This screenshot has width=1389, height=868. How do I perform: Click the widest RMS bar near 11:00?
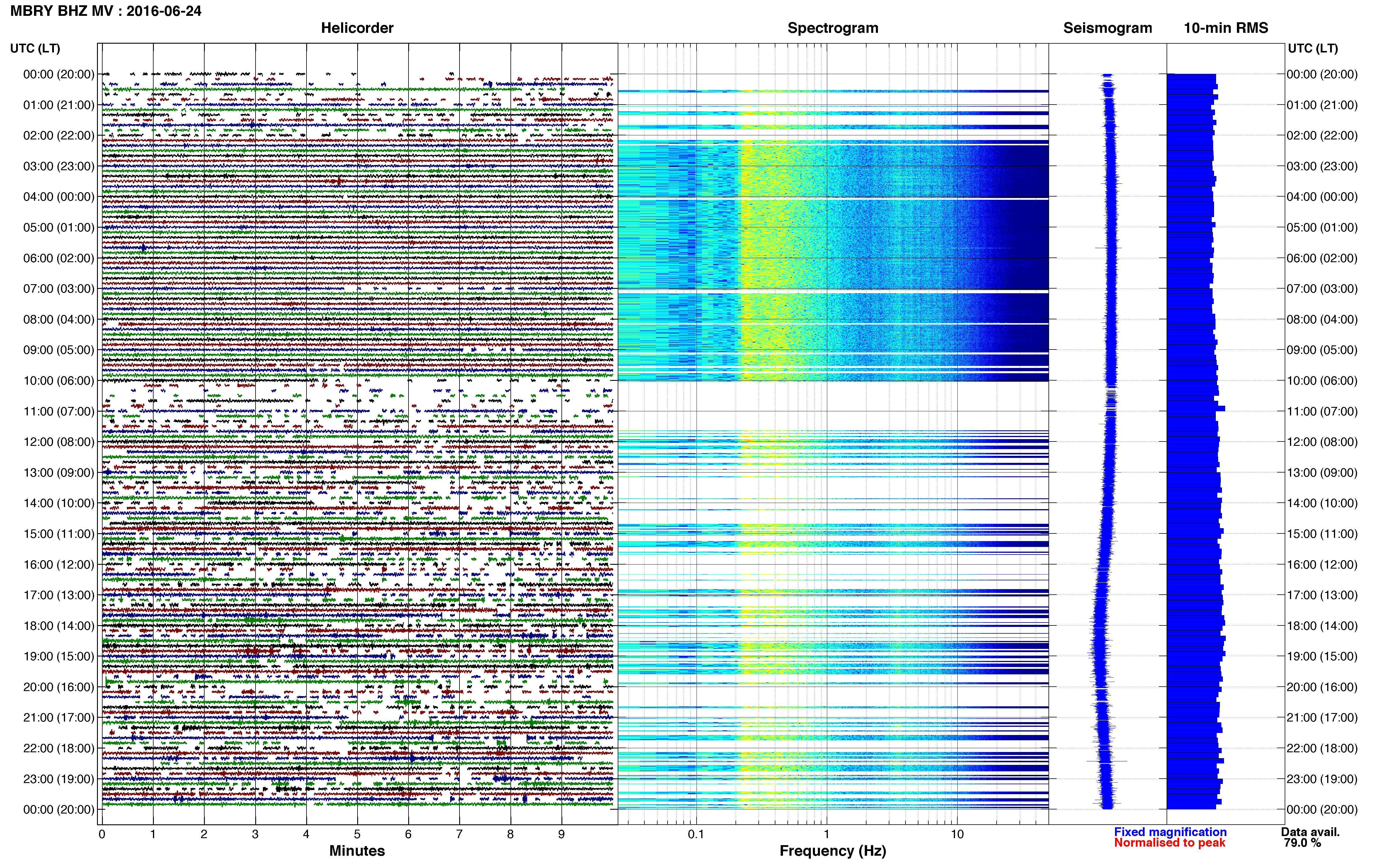[x=1196, y=409]
